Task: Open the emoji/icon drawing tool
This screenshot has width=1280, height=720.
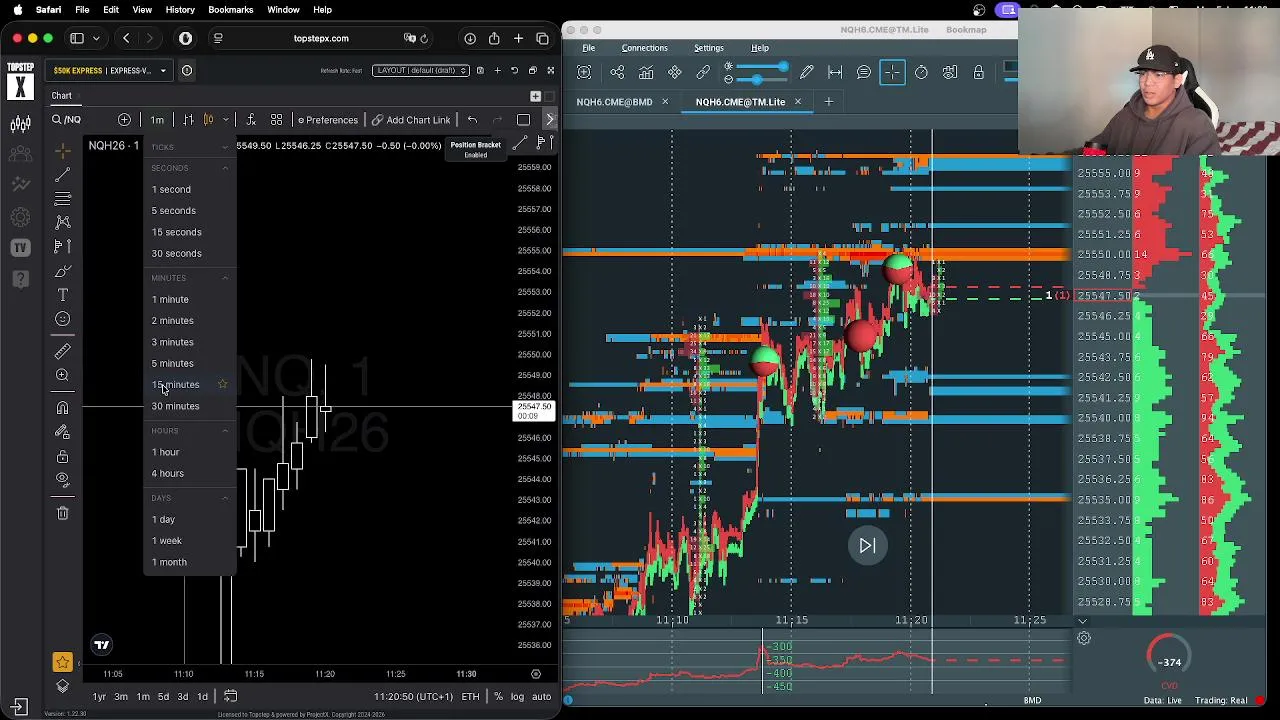Action: [x=62, y=319]
